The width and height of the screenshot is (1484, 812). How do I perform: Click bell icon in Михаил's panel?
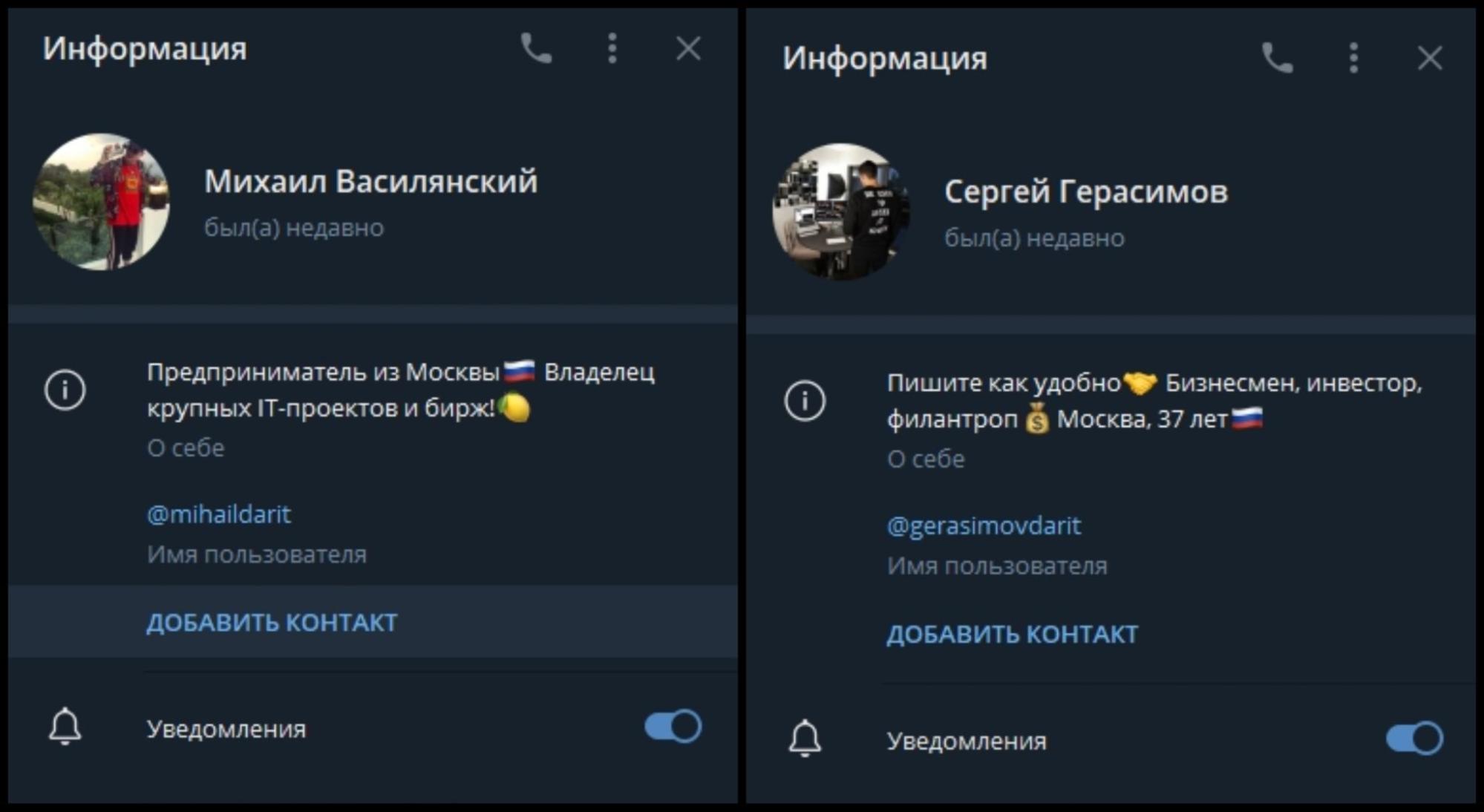pyautogui.click(x=65, y=726)
